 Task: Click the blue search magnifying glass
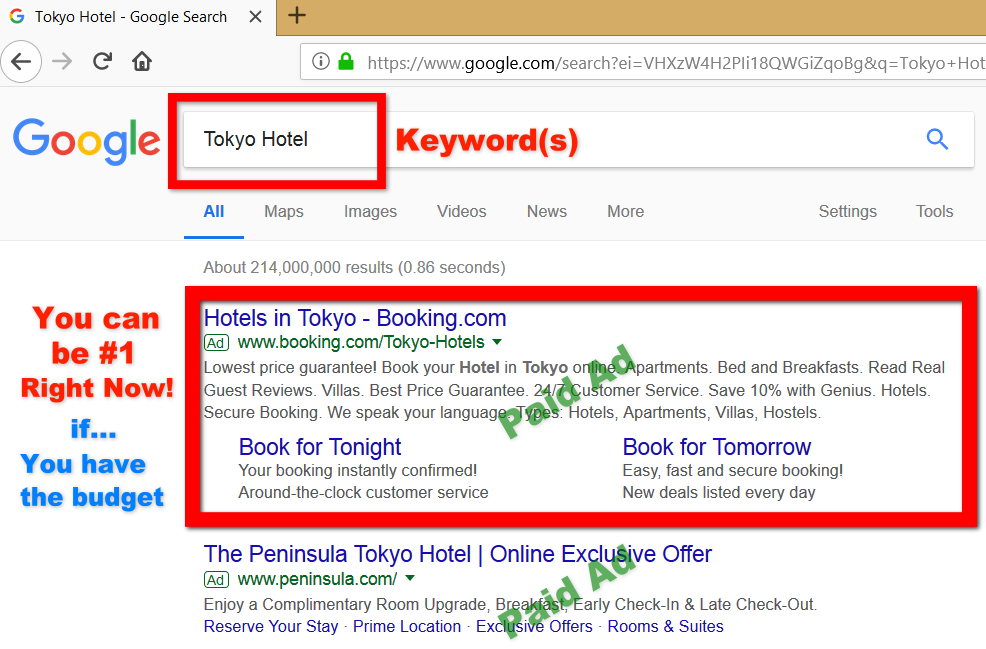(937, 139)
